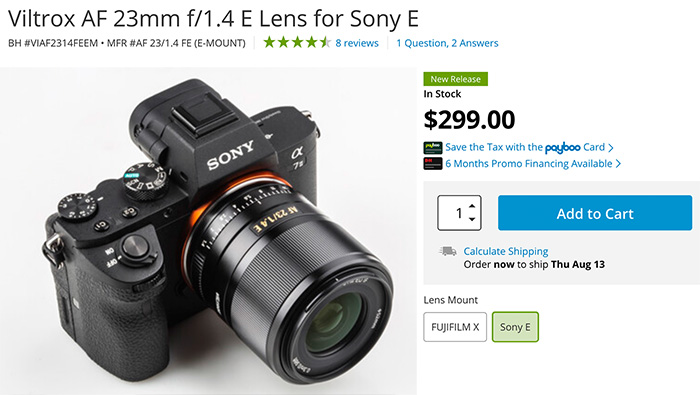Click the Payboo card icon

tap(433, 148)
